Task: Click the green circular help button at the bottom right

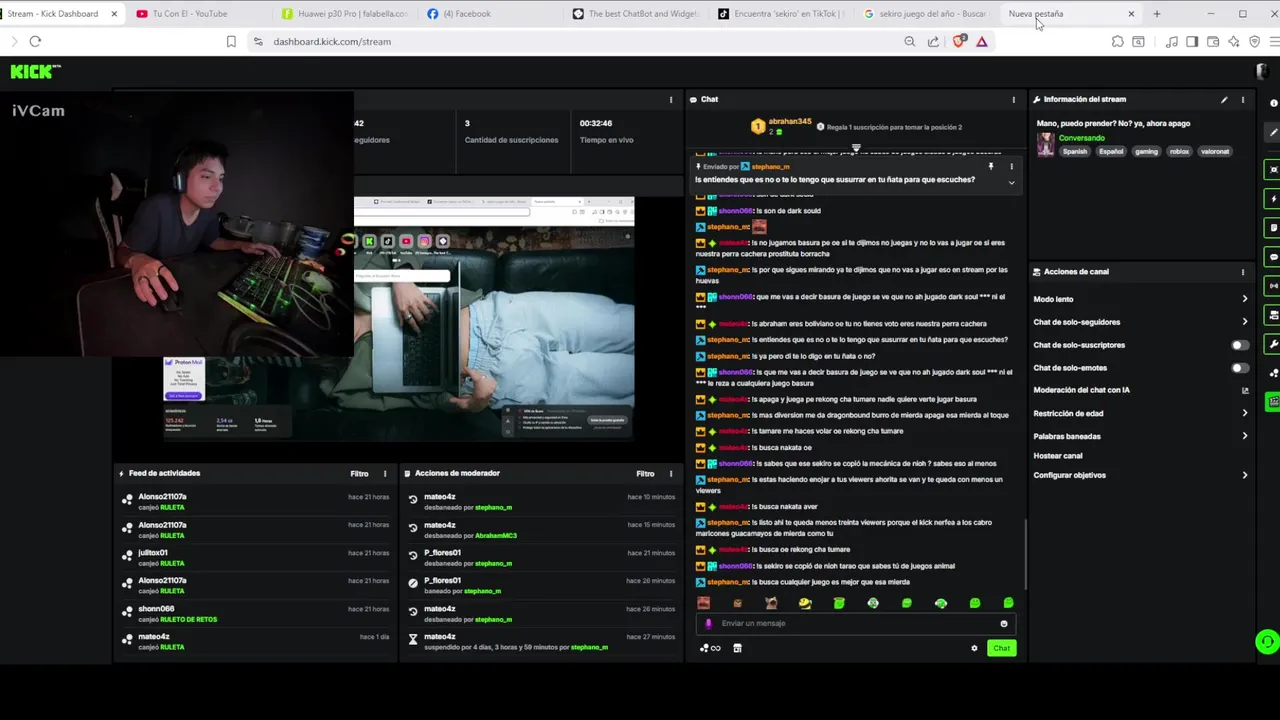Action: [x=1267, y=642]
